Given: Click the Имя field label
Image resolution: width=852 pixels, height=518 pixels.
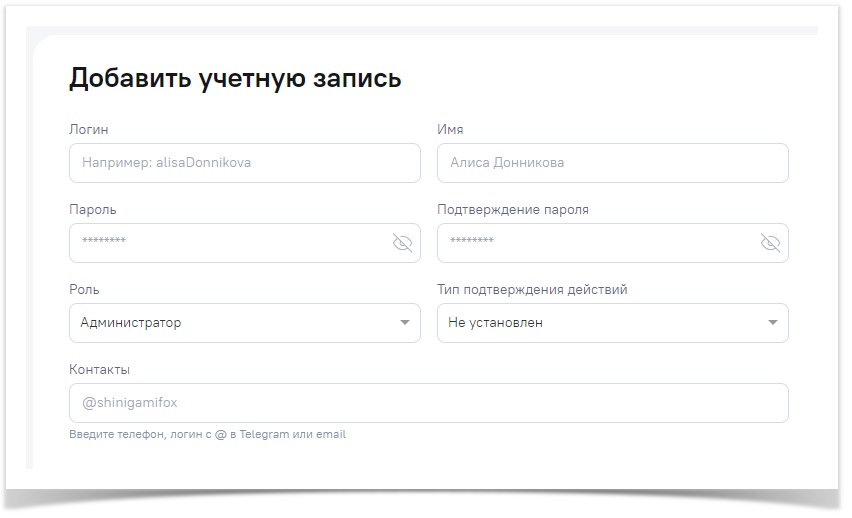Looking at the screenshot, I should click(450, 130).
